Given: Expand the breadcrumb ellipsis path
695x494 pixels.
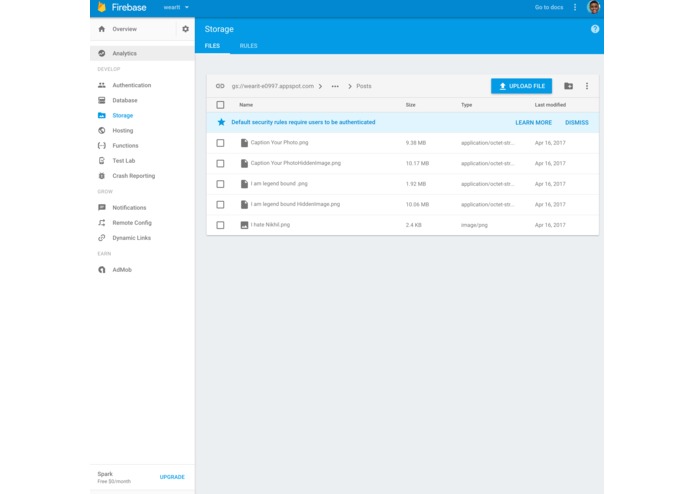Looking at the screenshot, I should [x=335, y=86].
